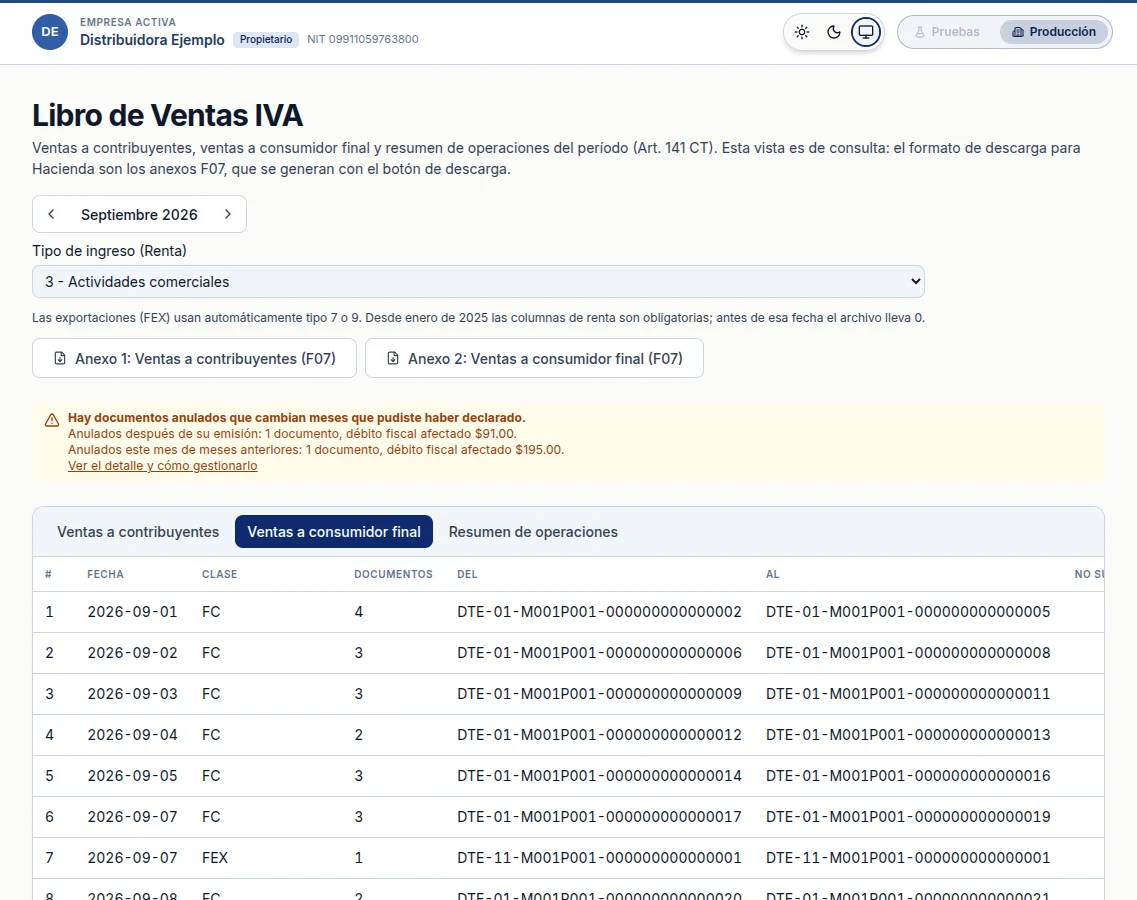Viewport: 1137px width, 900px height.
Task: Click DTE-01-M001P001-000000000000009 cell
Action: click(x=599, y=694)
